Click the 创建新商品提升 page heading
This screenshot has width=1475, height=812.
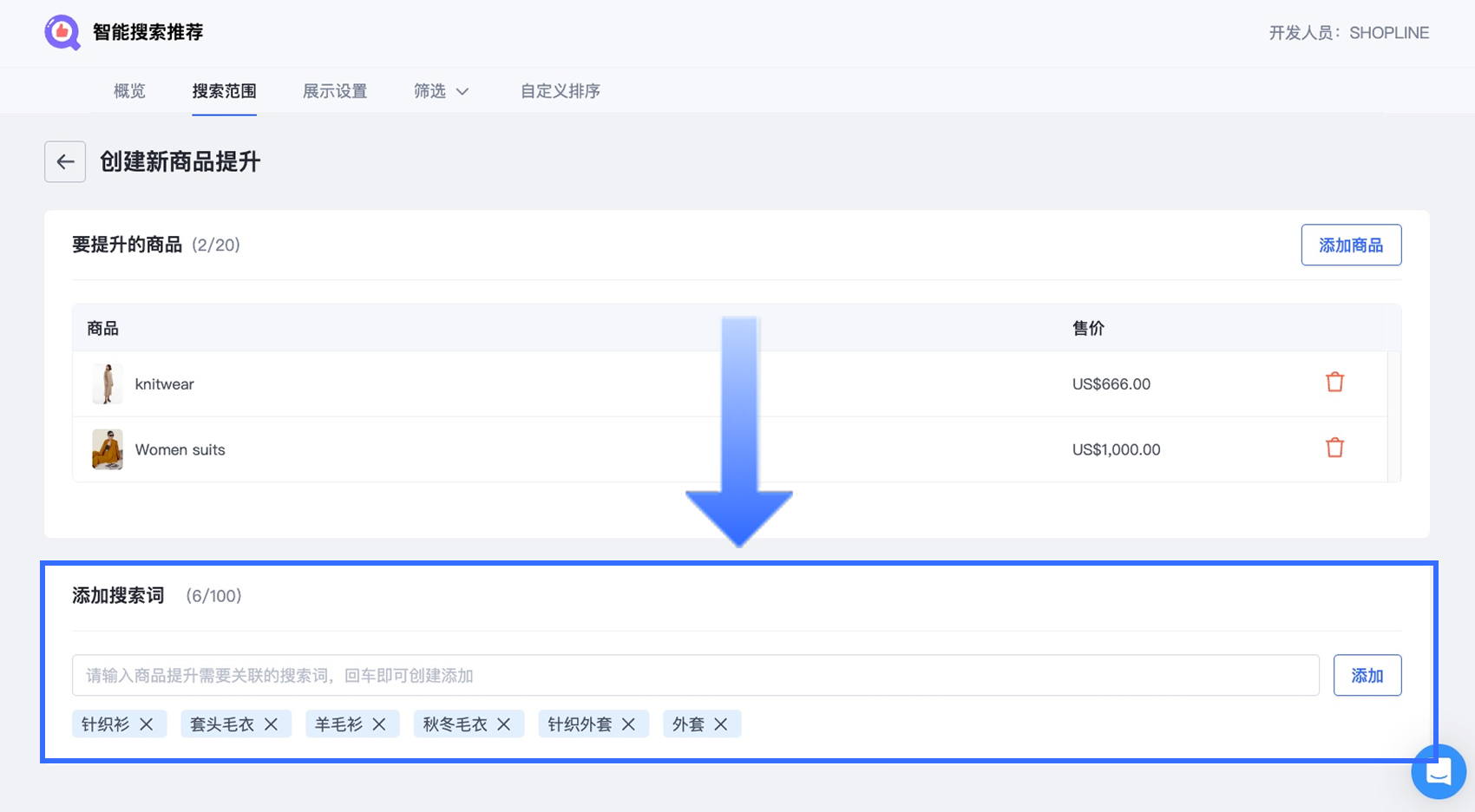point(180,161)
